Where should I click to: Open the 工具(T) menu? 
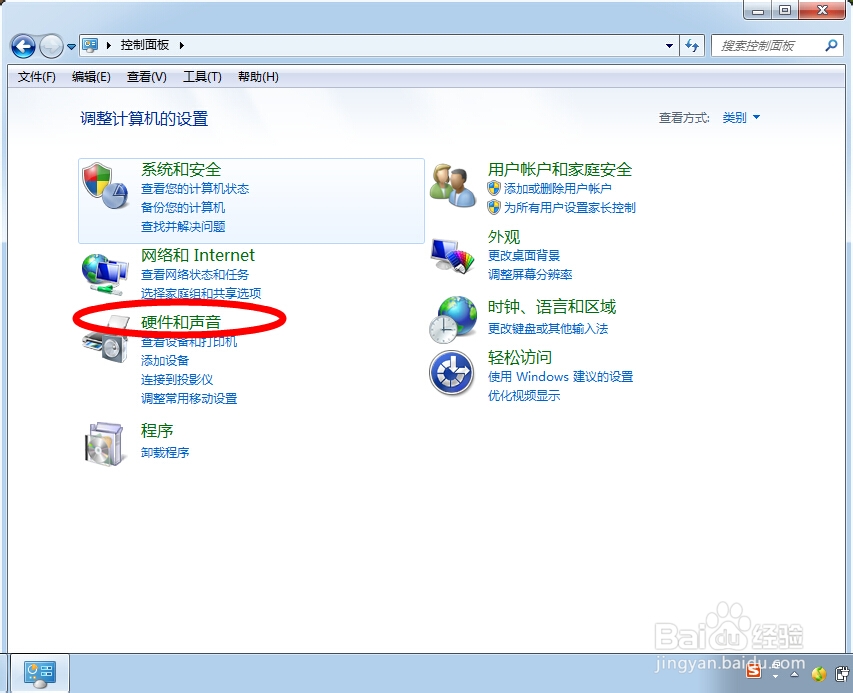(202, 77)
